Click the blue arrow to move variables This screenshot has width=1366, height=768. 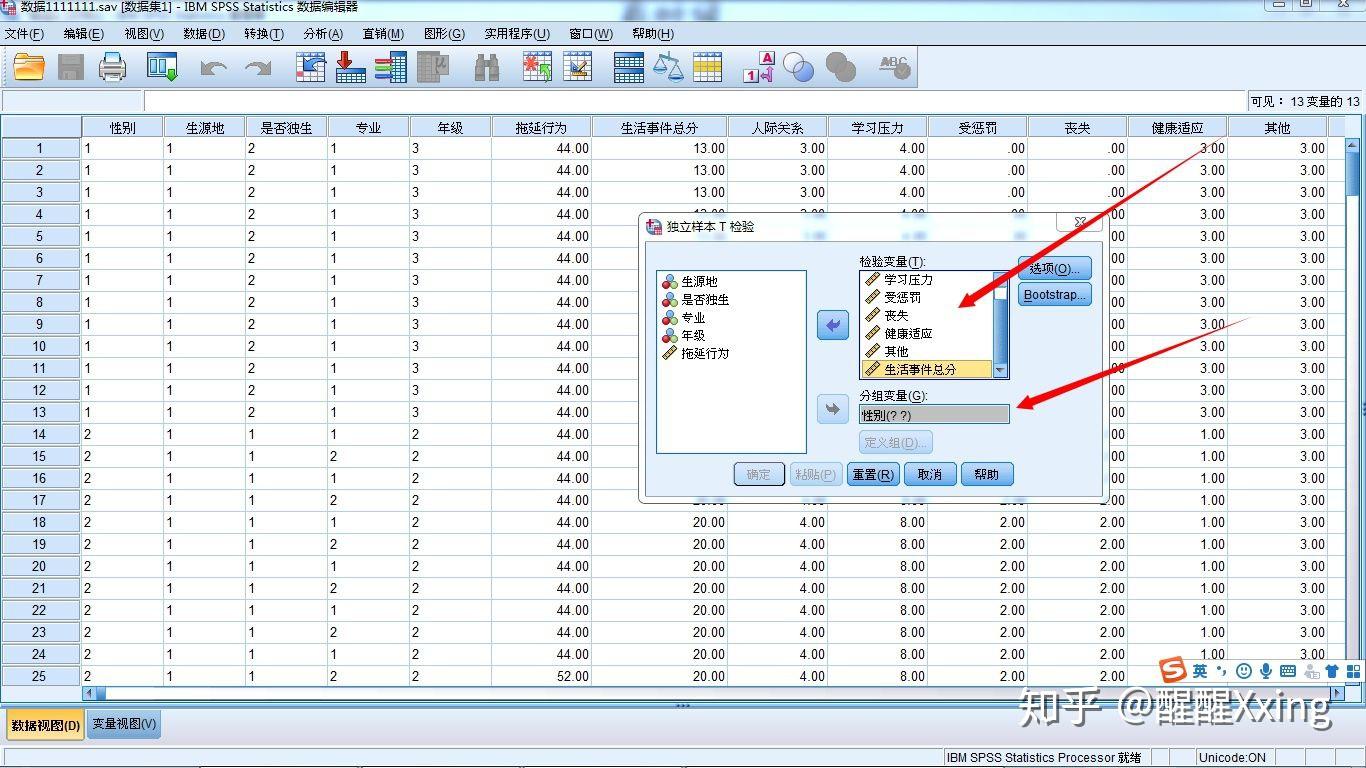point(833,324)
